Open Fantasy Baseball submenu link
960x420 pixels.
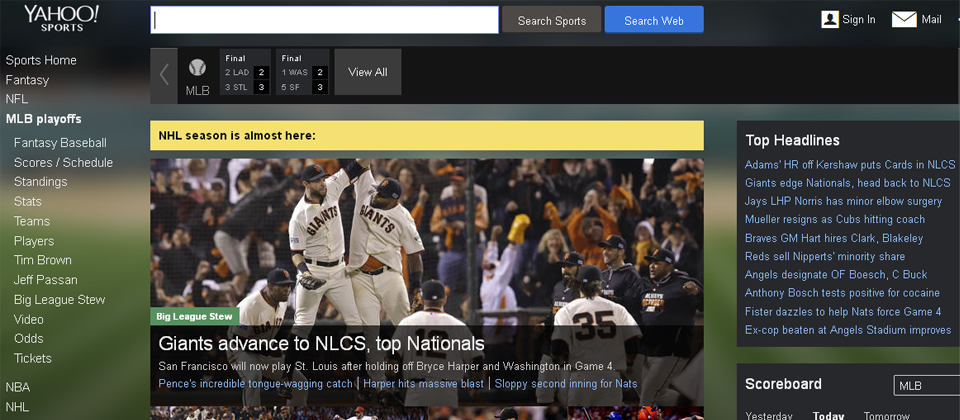click(x=60, y=143)
